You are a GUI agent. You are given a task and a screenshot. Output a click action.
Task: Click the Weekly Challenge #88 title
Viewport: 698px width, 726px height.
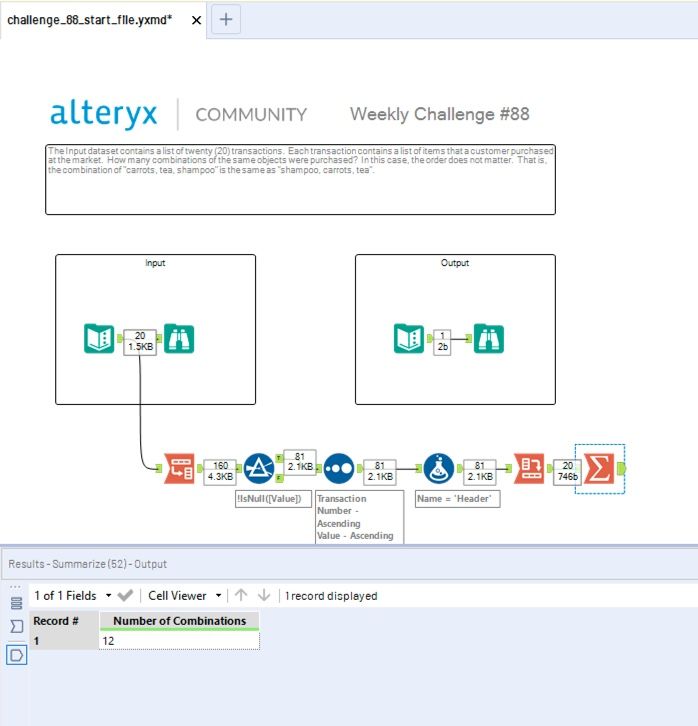tap(440, 114)
